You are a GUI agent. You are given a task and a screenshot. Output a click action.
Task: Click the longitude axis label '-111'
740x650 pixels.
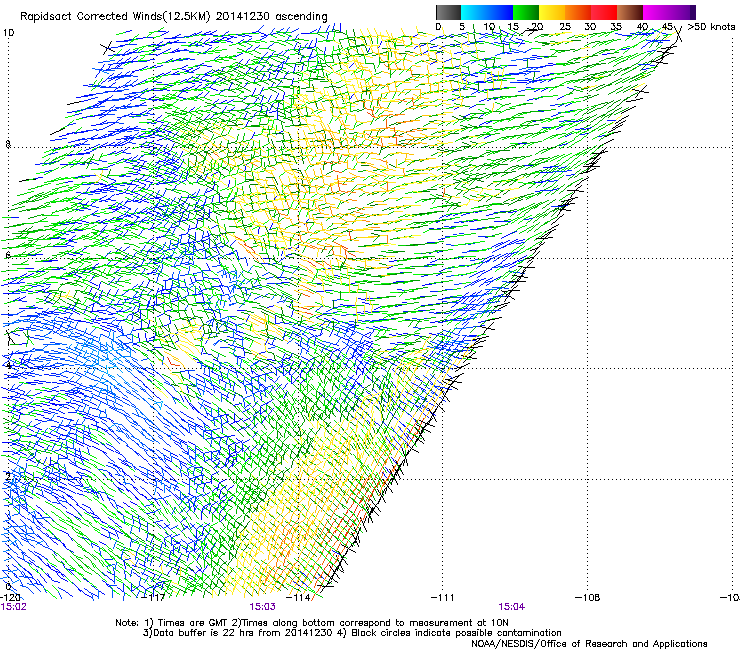click(x=443, y=598)
